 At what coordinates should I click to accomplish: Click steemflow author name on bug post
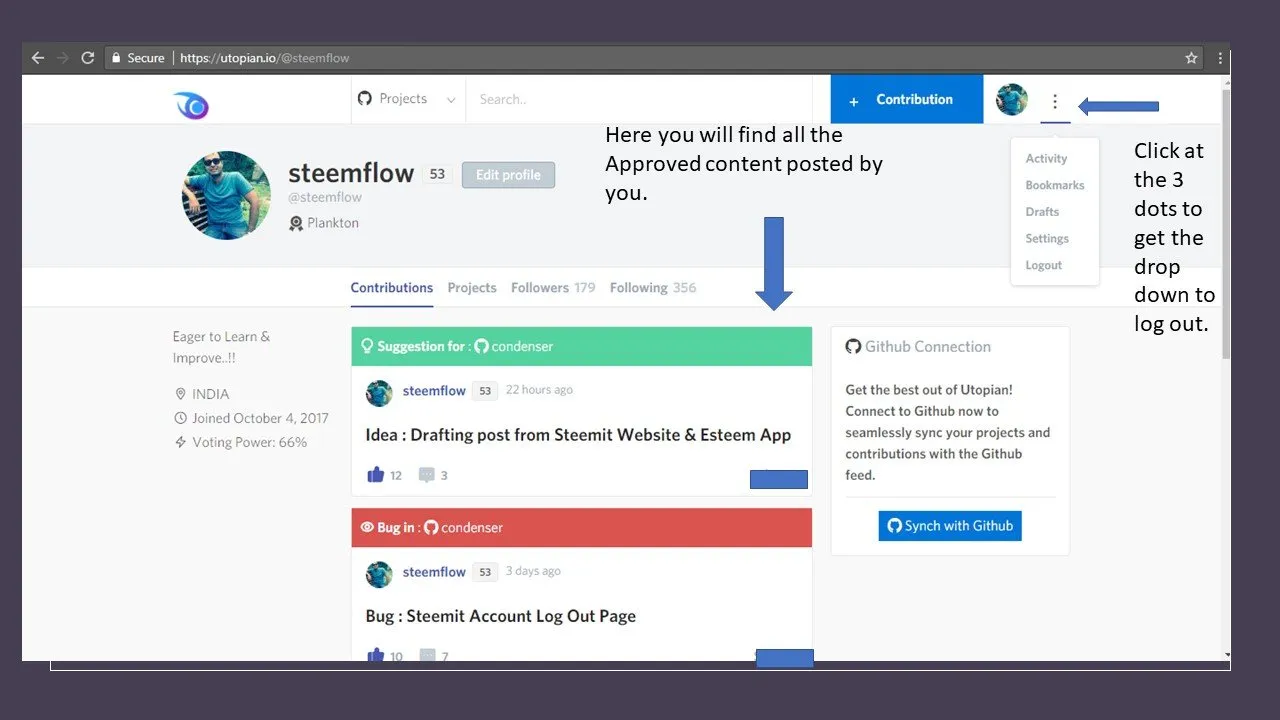tap(434, 572)
